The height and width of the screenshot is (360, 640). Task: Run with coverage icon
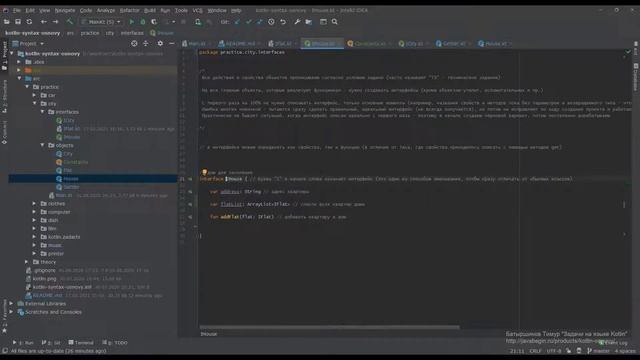click(154, 22)
